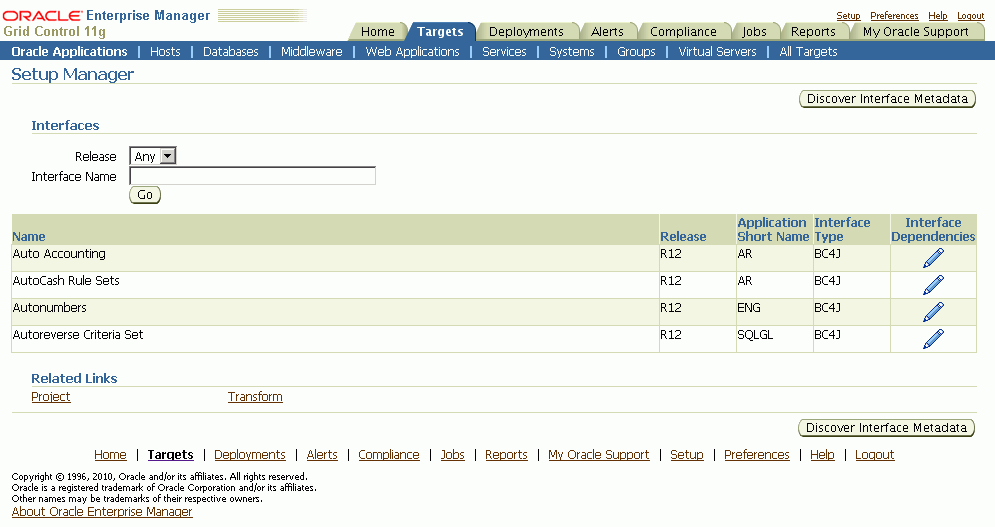Click footer Logout link
Viewport: 995px width, 527px height.
tap(874, 455)
